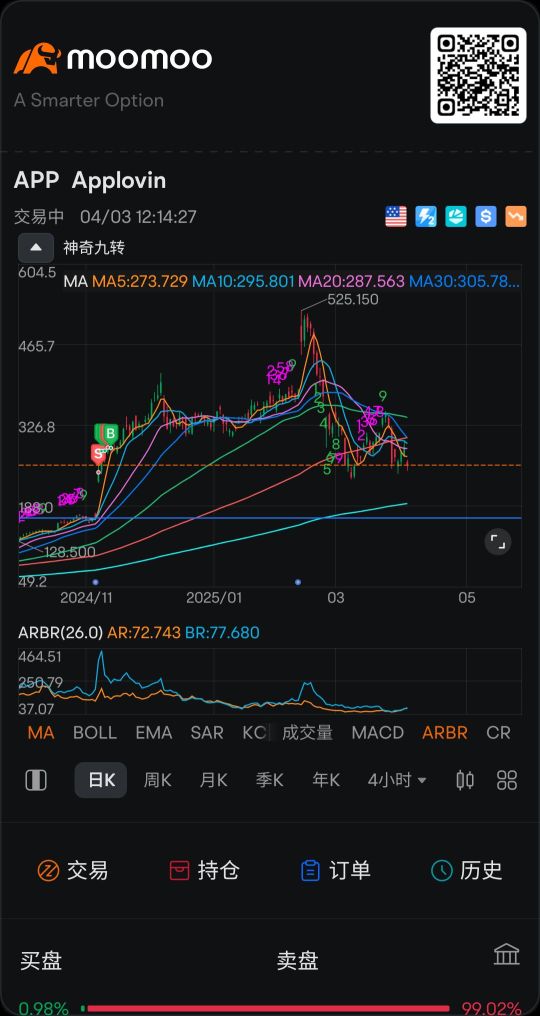Open the 持仓 positions section

tap(204, 870)
